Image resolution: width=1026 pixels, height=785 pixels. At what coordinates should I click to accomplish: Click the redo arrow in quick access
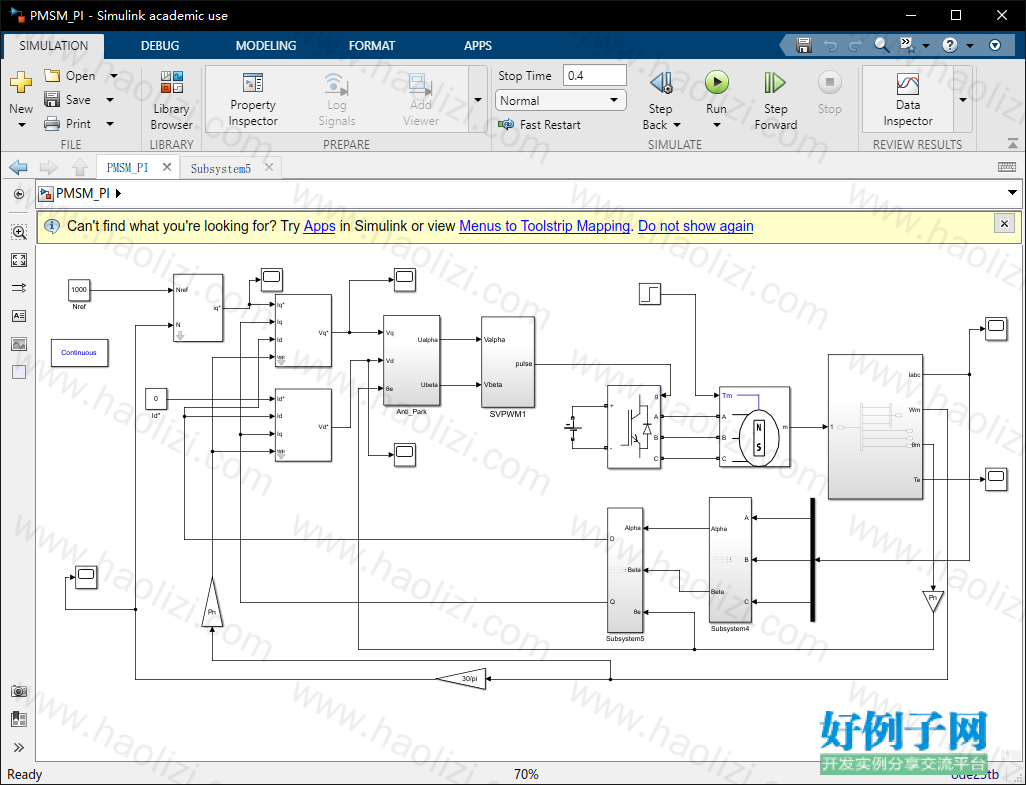tap(855, 45)
